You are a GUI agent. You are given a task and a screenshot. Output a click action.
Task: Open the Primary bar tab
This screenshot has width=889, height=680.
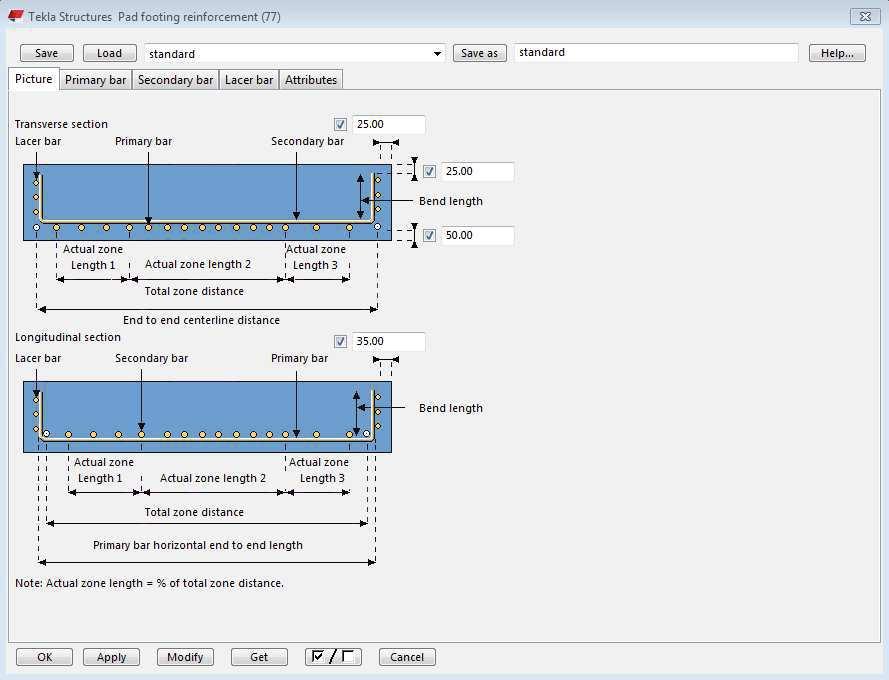pyautogui.click(x=95, y=80)
